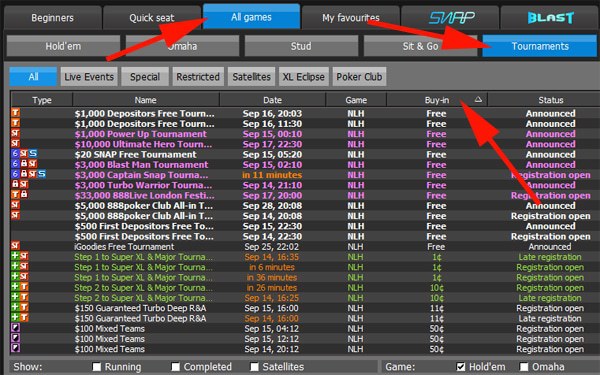Choose the Hold'em game type button
The image size is (600, 375).
(x=63, y=46)
